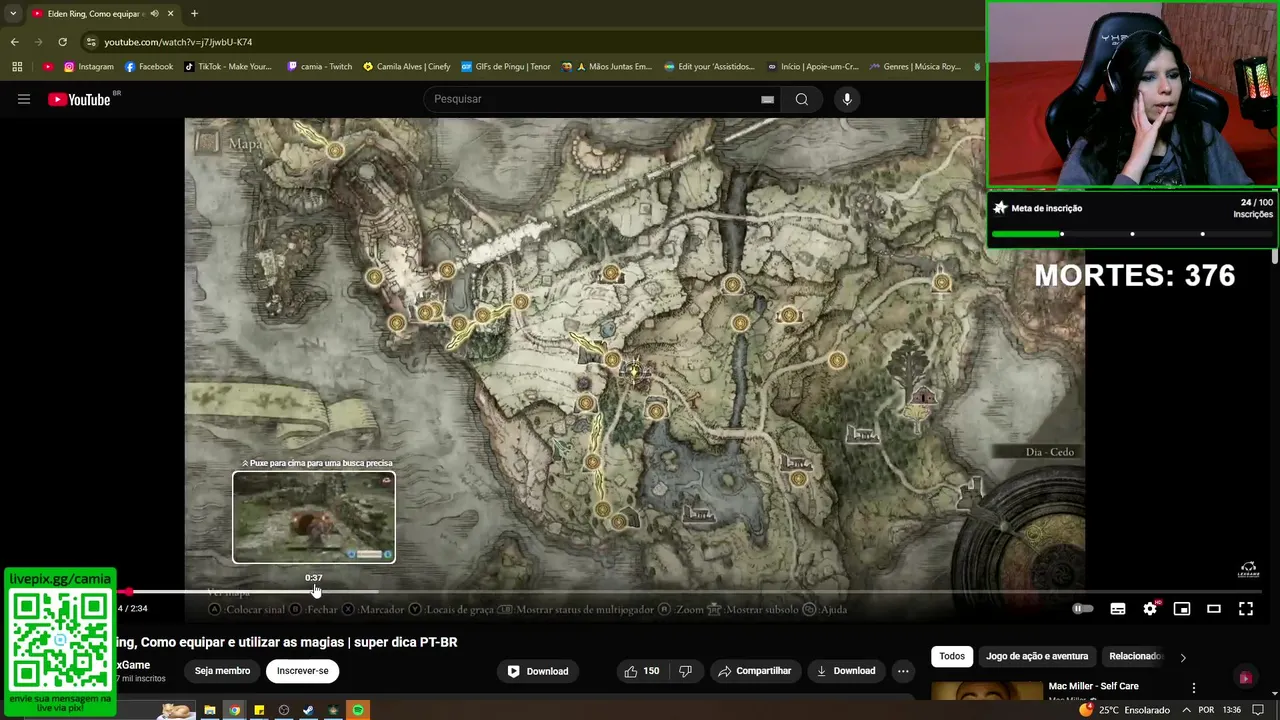This screenshot has height=720, width=1280.
Task: Mute the tab via speaker icon
Action: pyautogui.click(x=154, y=14)
